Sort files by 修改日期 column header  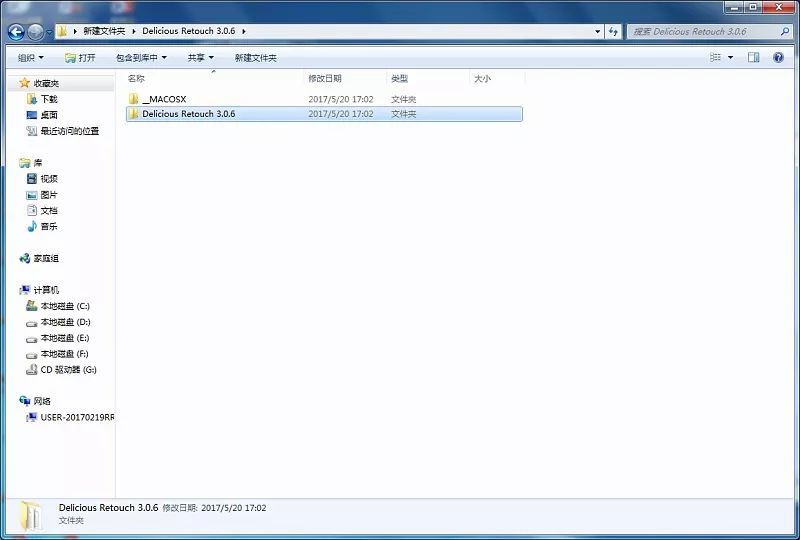(324, 78)
